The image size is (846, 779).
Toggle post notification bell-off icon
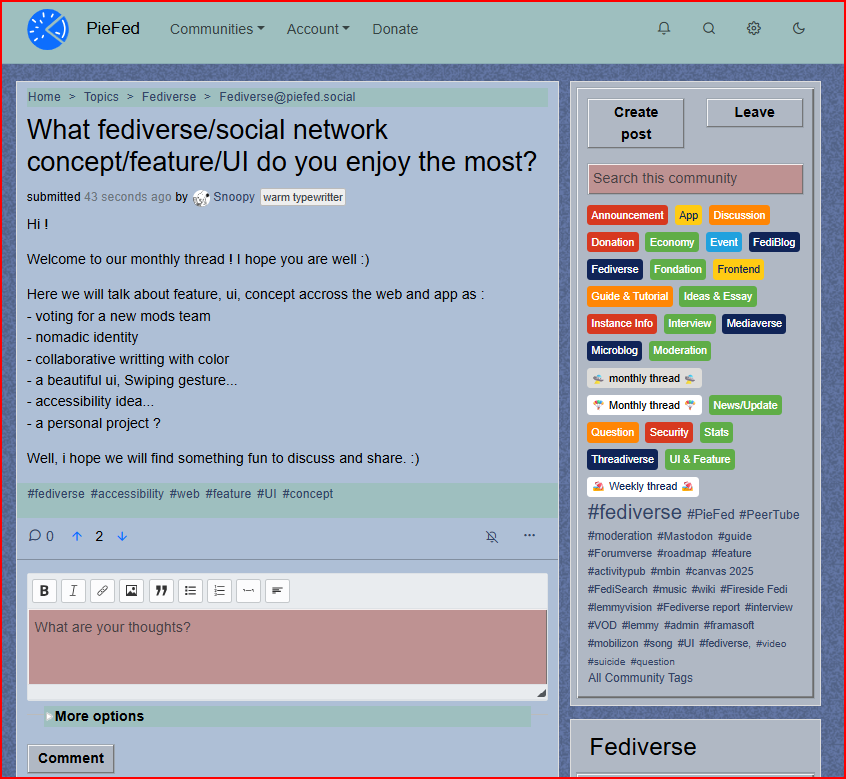(x=492, y=536)
